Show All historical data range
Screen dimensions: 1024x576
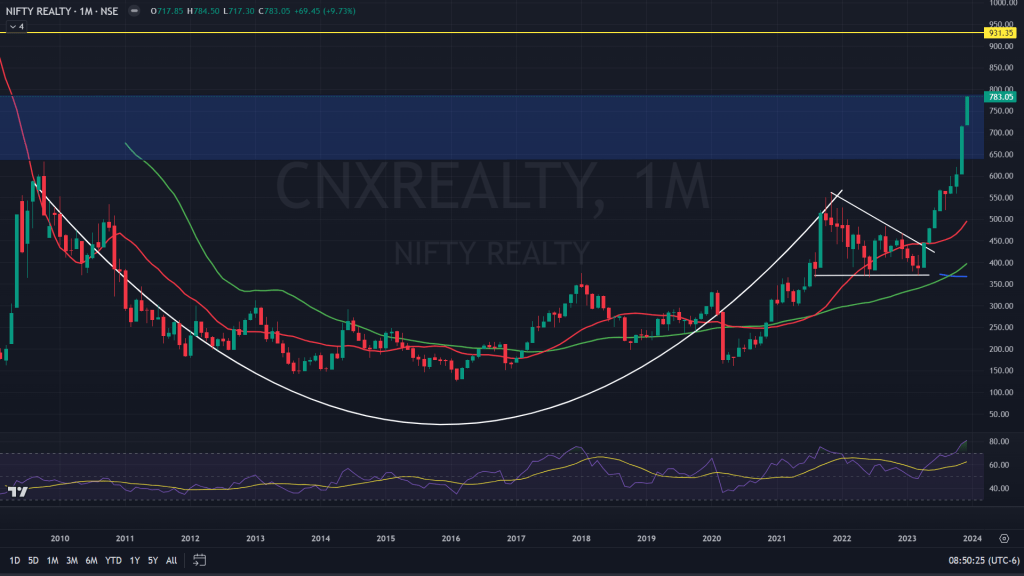pyautogui.click(x=172, y=560)
